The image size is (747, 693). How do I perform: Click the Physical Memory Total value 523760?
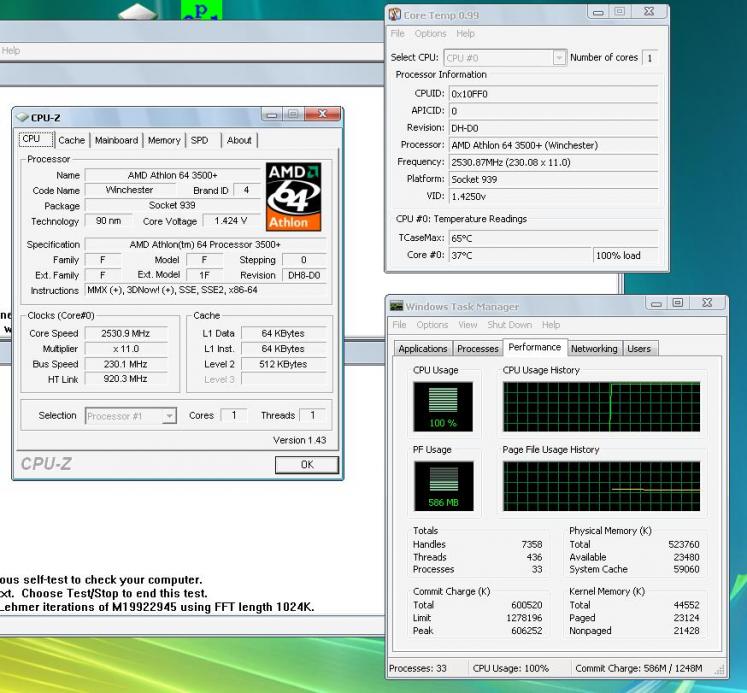pyautogui.click(x=684, y=544)
